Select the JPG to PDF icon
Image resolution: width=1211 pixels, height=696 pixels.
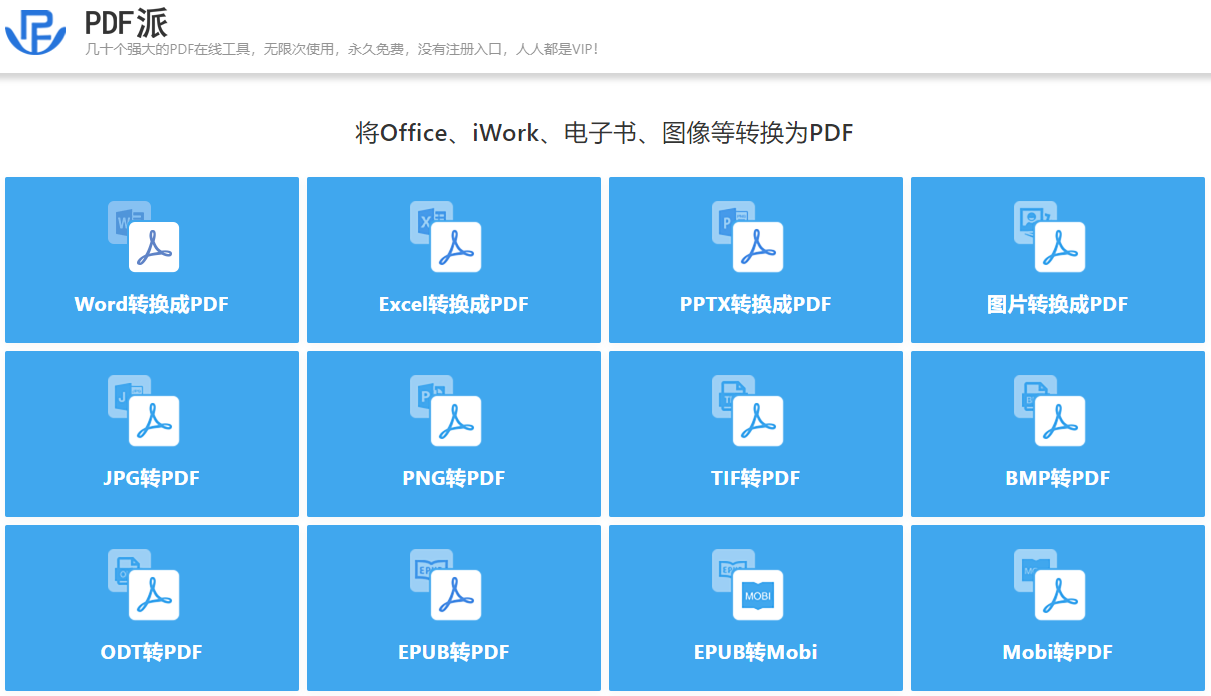coord(144,411)
